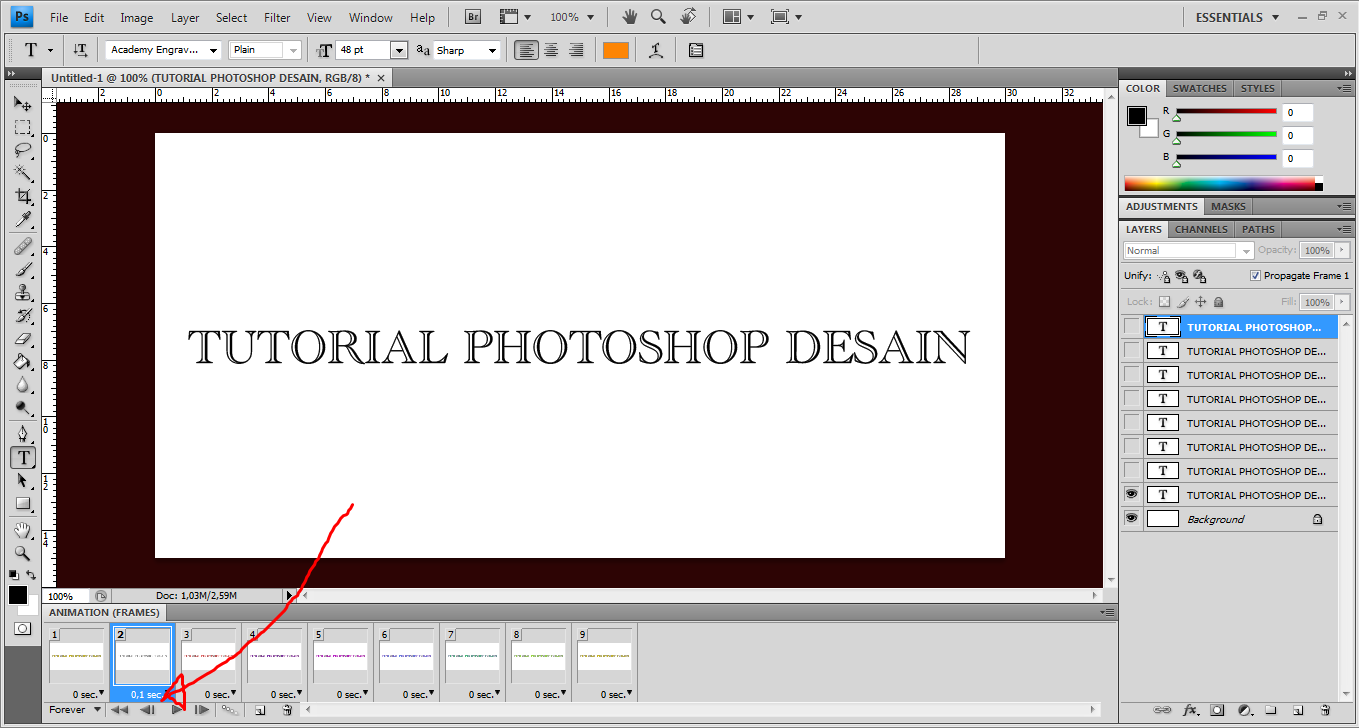1359x728 pixels.
Task: Open the font style dropdown showing Plain
Action: click(293, 50)
